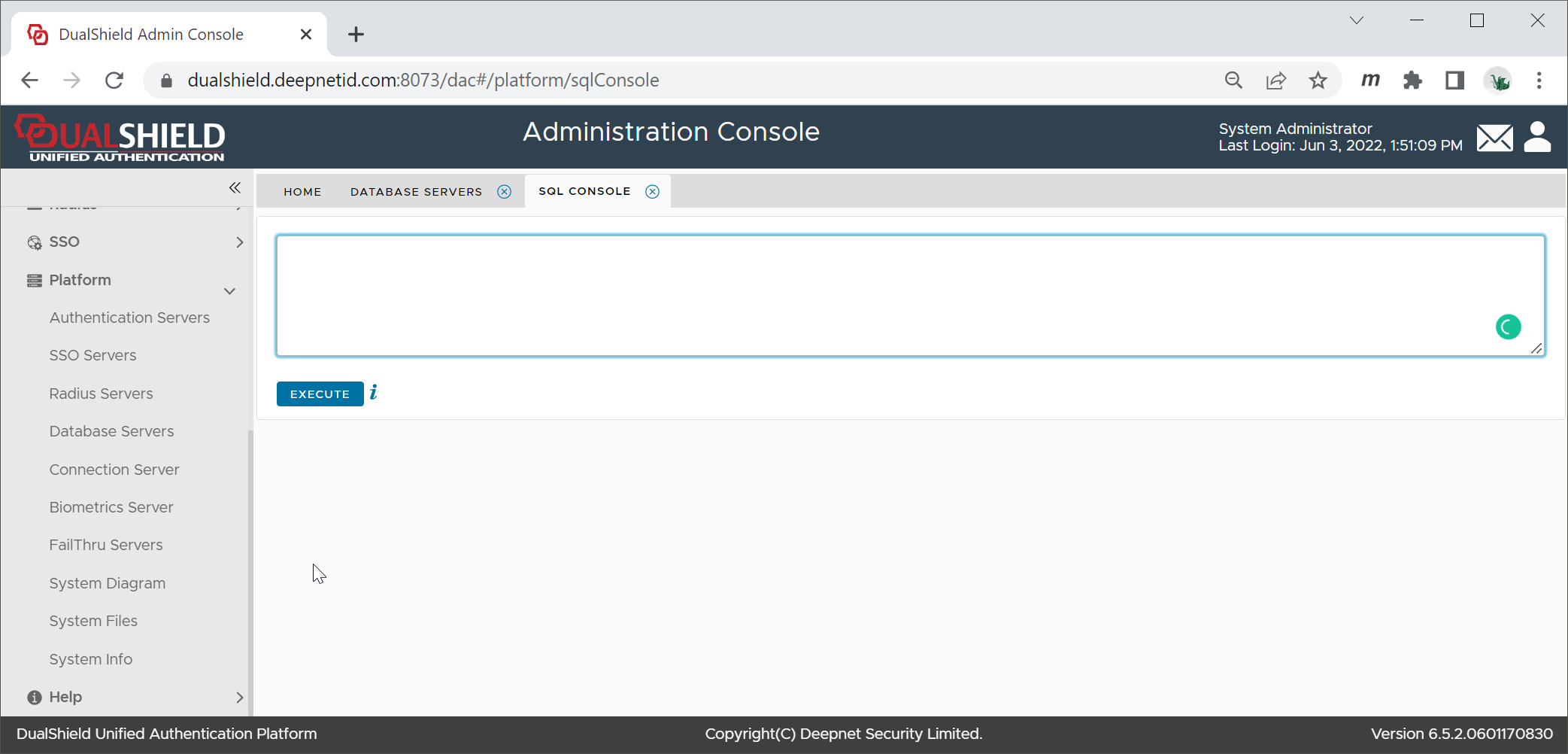The width and height of the screenshot is (1568, 754).
Task: Open the user profile icon
Action: [x=1537, y=137]
